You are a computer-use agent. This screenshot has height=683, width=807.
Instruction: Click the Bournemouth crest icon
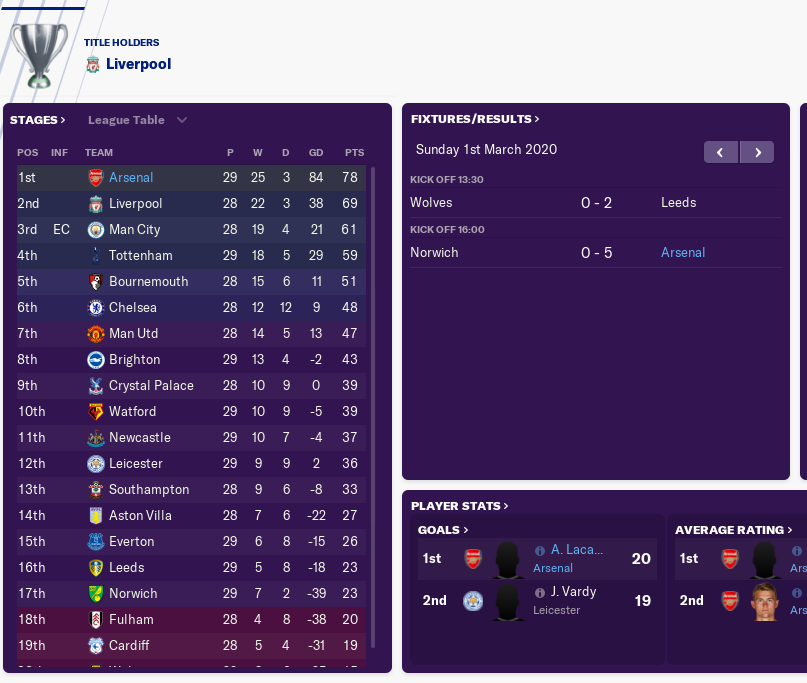pyautogui.click(x=96, y=282)
